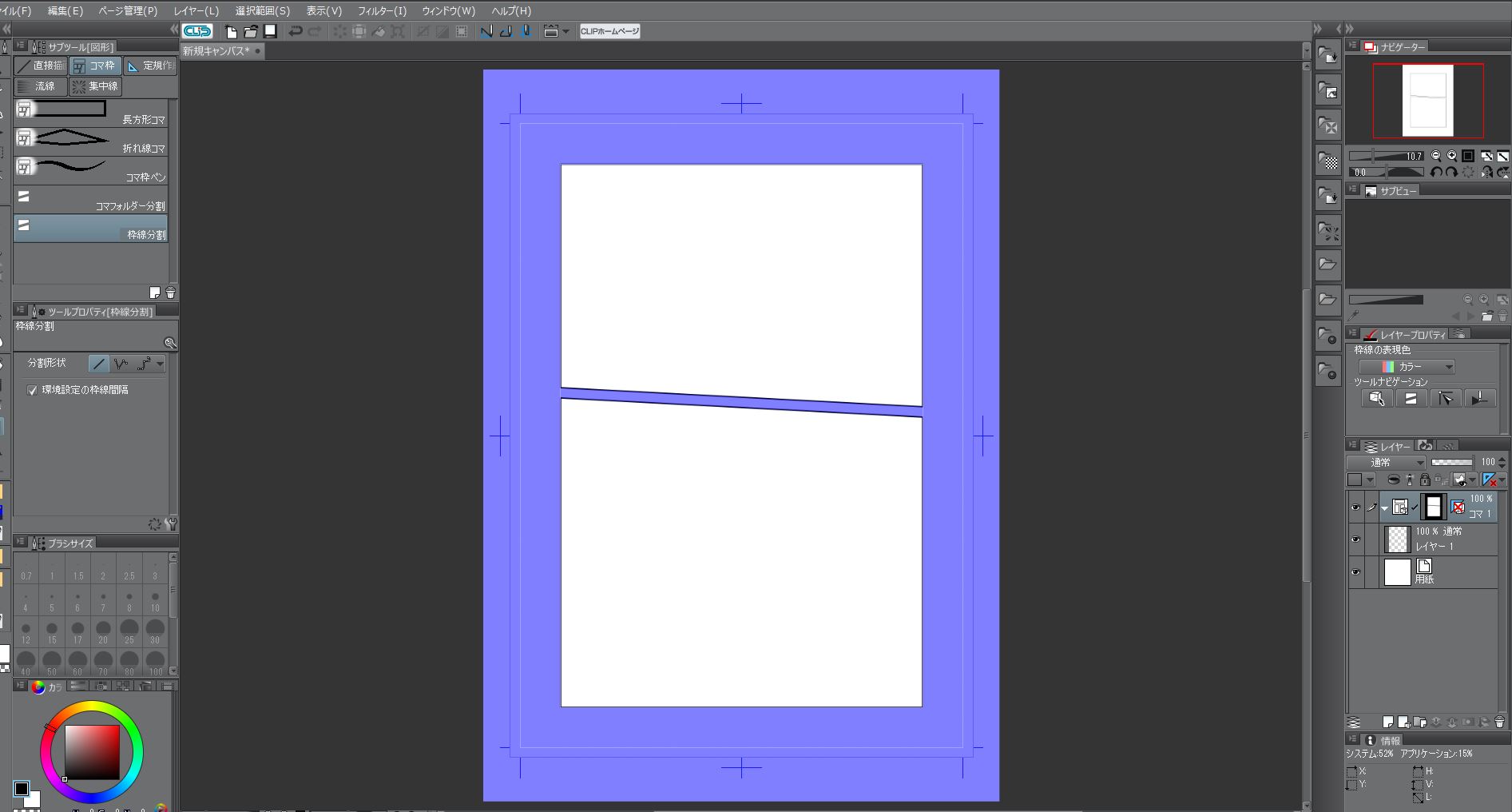Click the delete layer trash icon
Image resolution: width=1512 pixels, height=812 pixels.
pyautogui.click(x=1499, y=722)
